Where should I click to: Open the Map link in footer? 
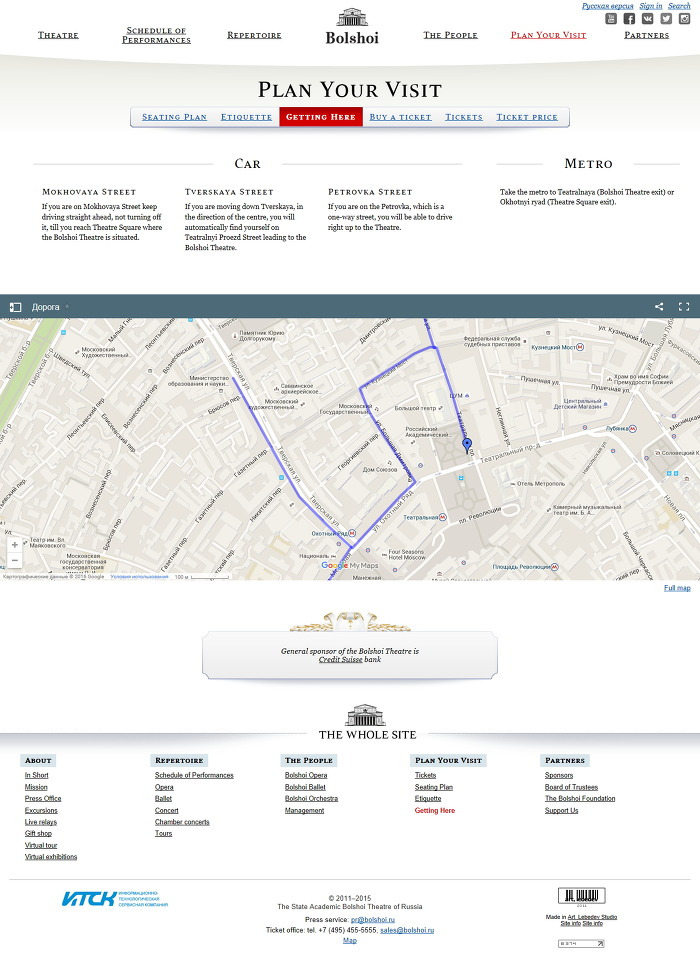350,941
